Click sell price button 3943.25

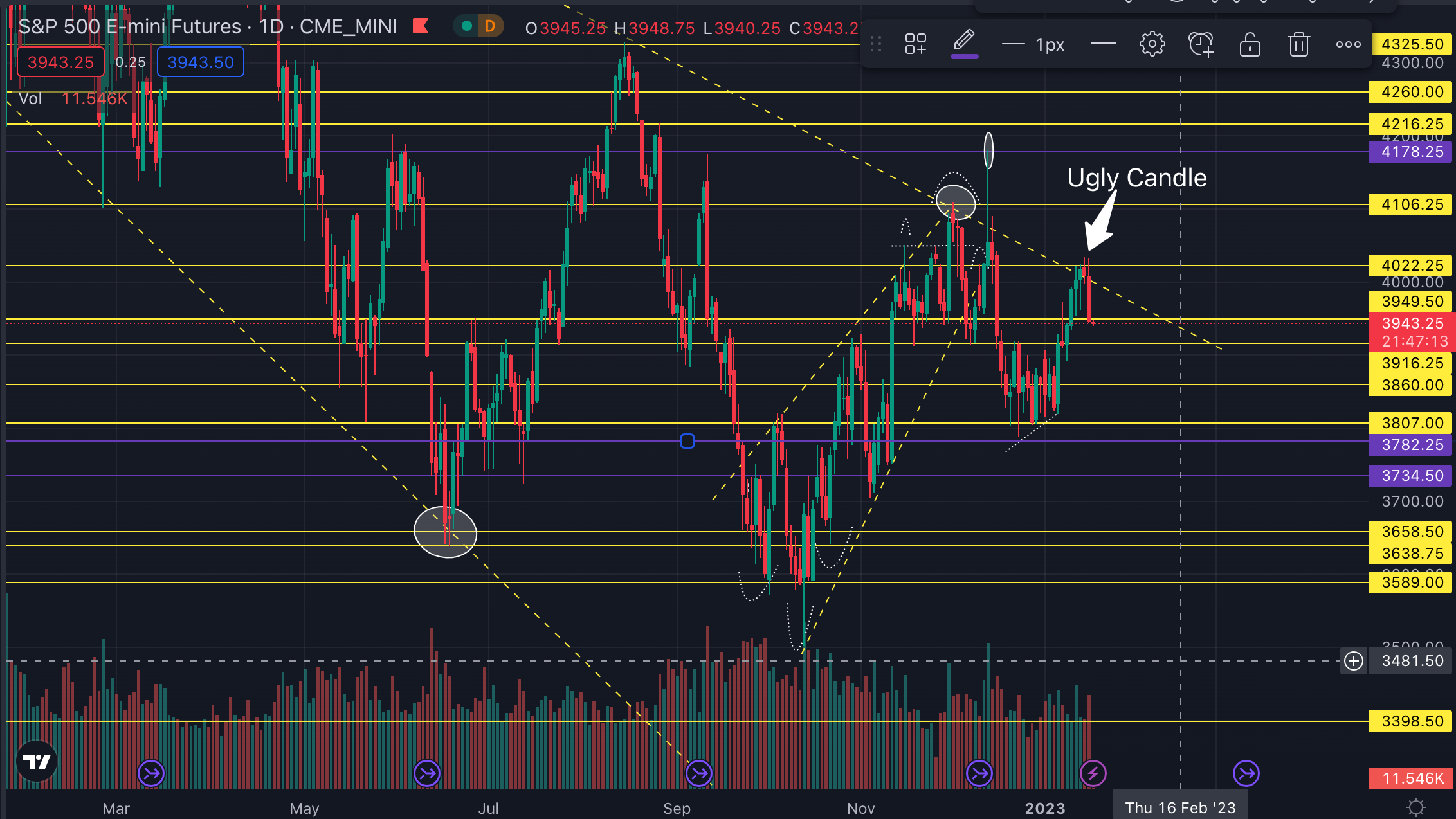pyautogui.click(x=60, y=62)
